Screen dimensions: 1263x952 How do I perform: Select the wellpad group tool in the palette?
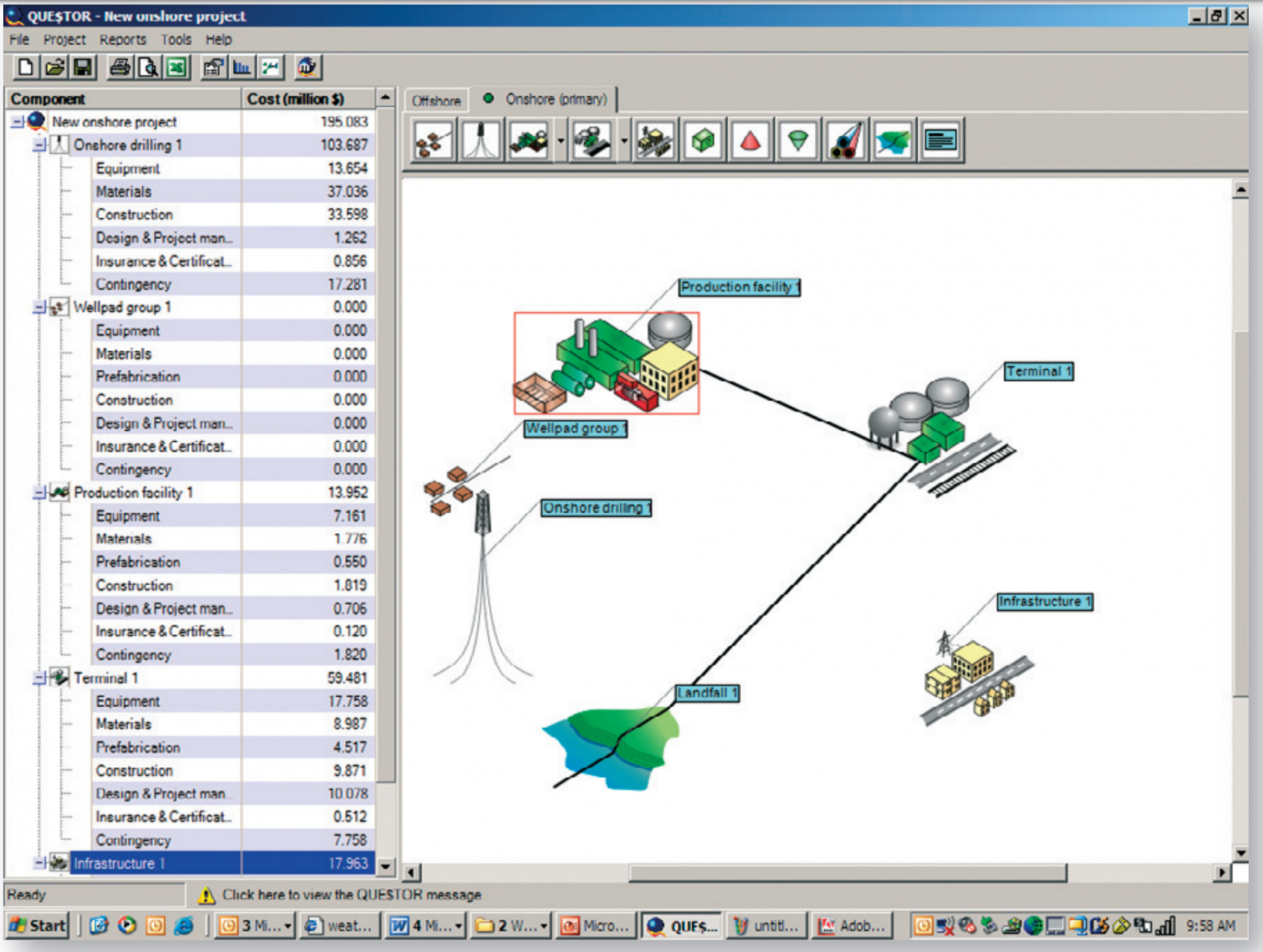pos(434,141)
